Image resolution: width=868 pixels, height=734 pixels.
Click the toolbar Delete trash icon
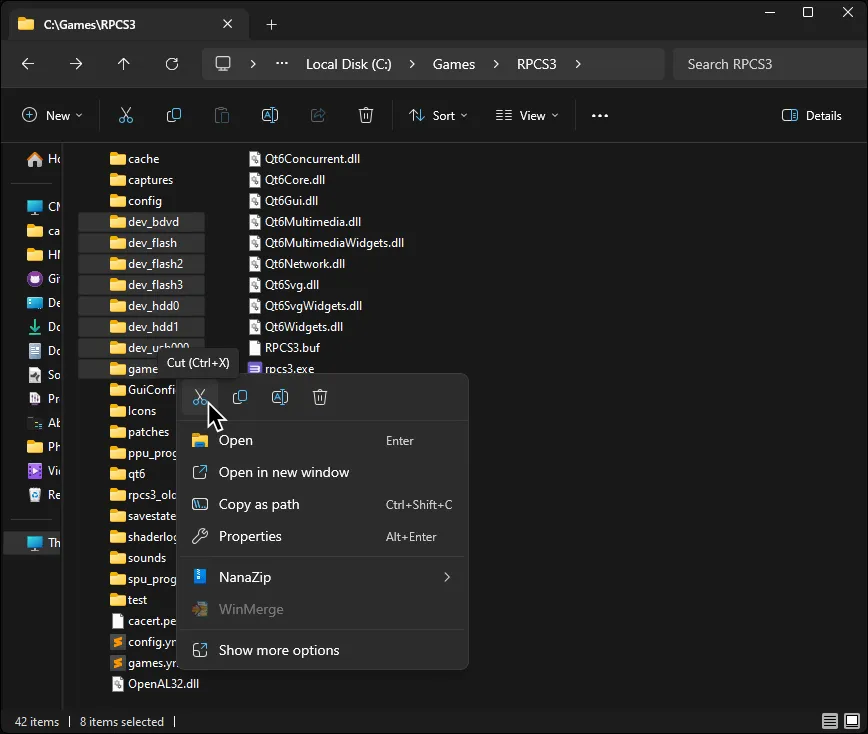(366, 115)
